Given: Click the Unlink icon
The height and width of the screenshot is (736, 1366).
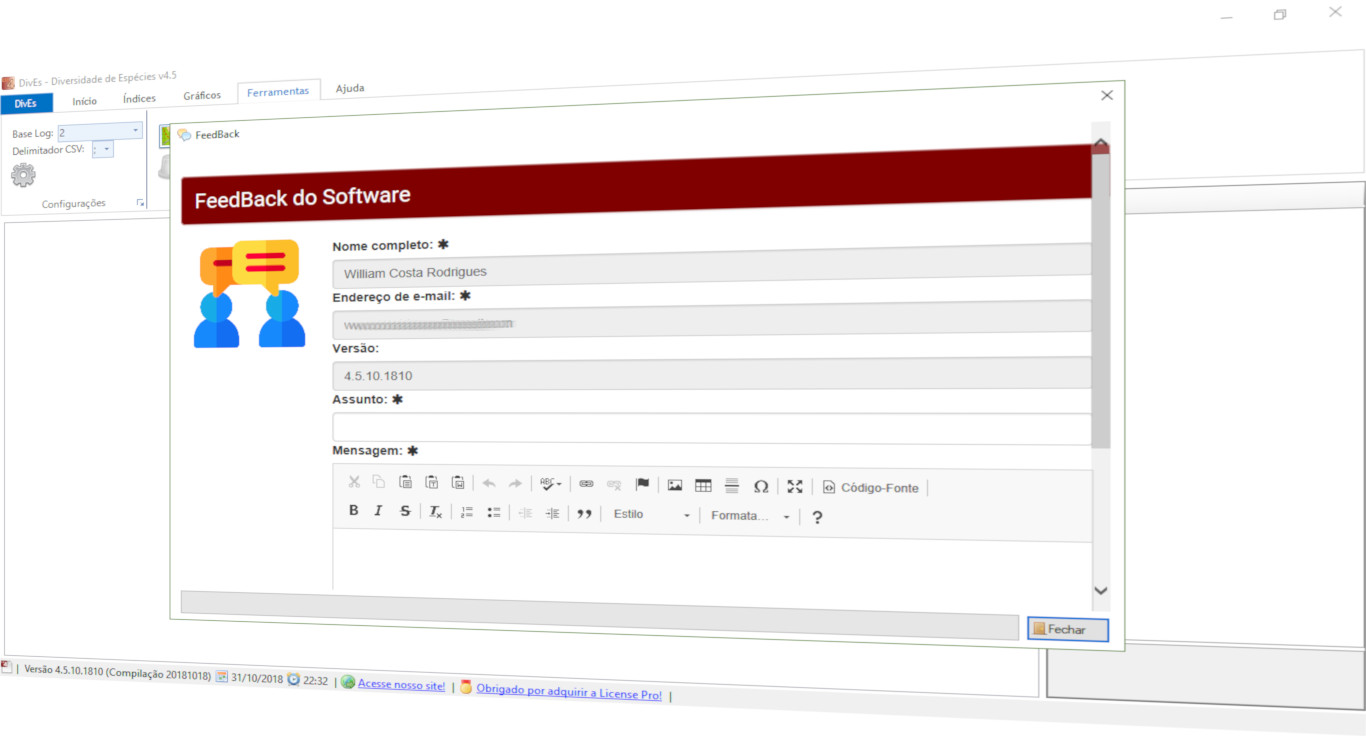Looking at the screenshot, I should 614,485.
